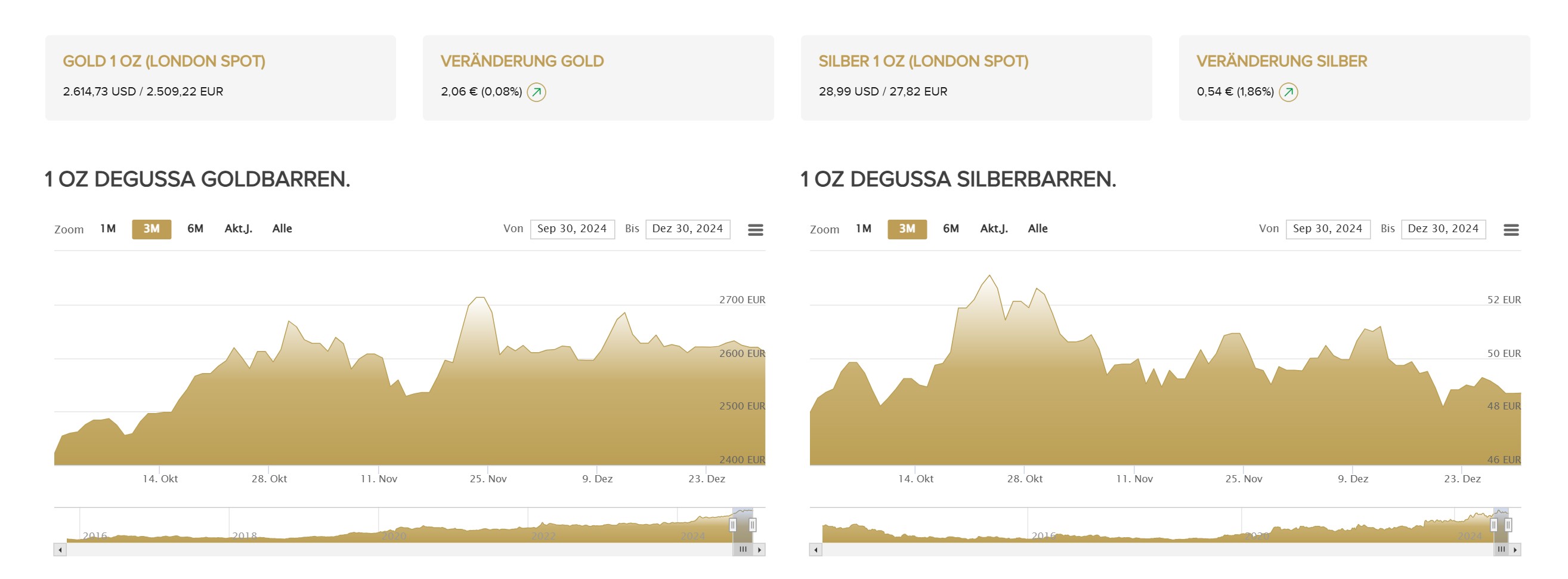The width and height of the screenshot is (1568, 579).
Task: Open the gold chart hamburger context menu
Action: click(x=756, y=230)
